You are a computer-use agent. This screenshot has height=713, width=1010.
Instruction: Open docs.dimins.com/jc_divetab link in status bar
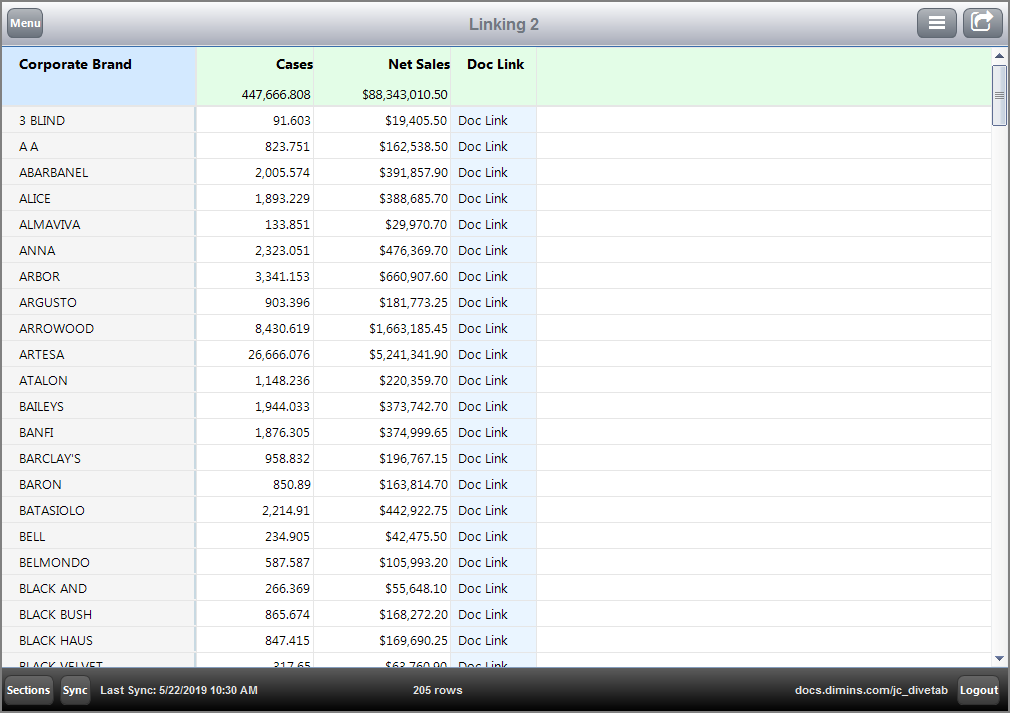point(870,689)
